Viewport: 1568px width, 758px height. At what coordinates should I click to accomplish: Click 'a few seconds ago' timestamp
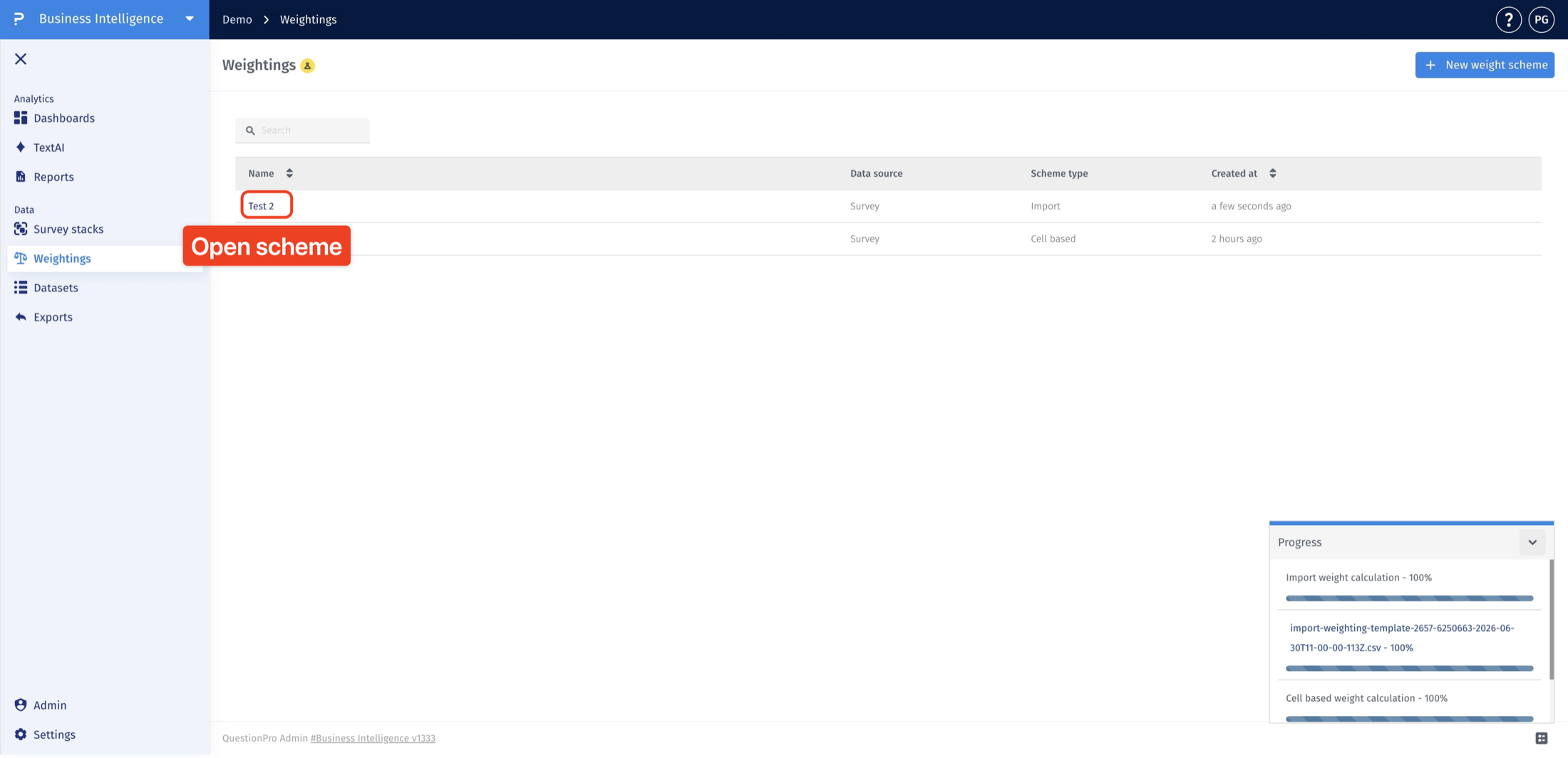coord(1251,206)
